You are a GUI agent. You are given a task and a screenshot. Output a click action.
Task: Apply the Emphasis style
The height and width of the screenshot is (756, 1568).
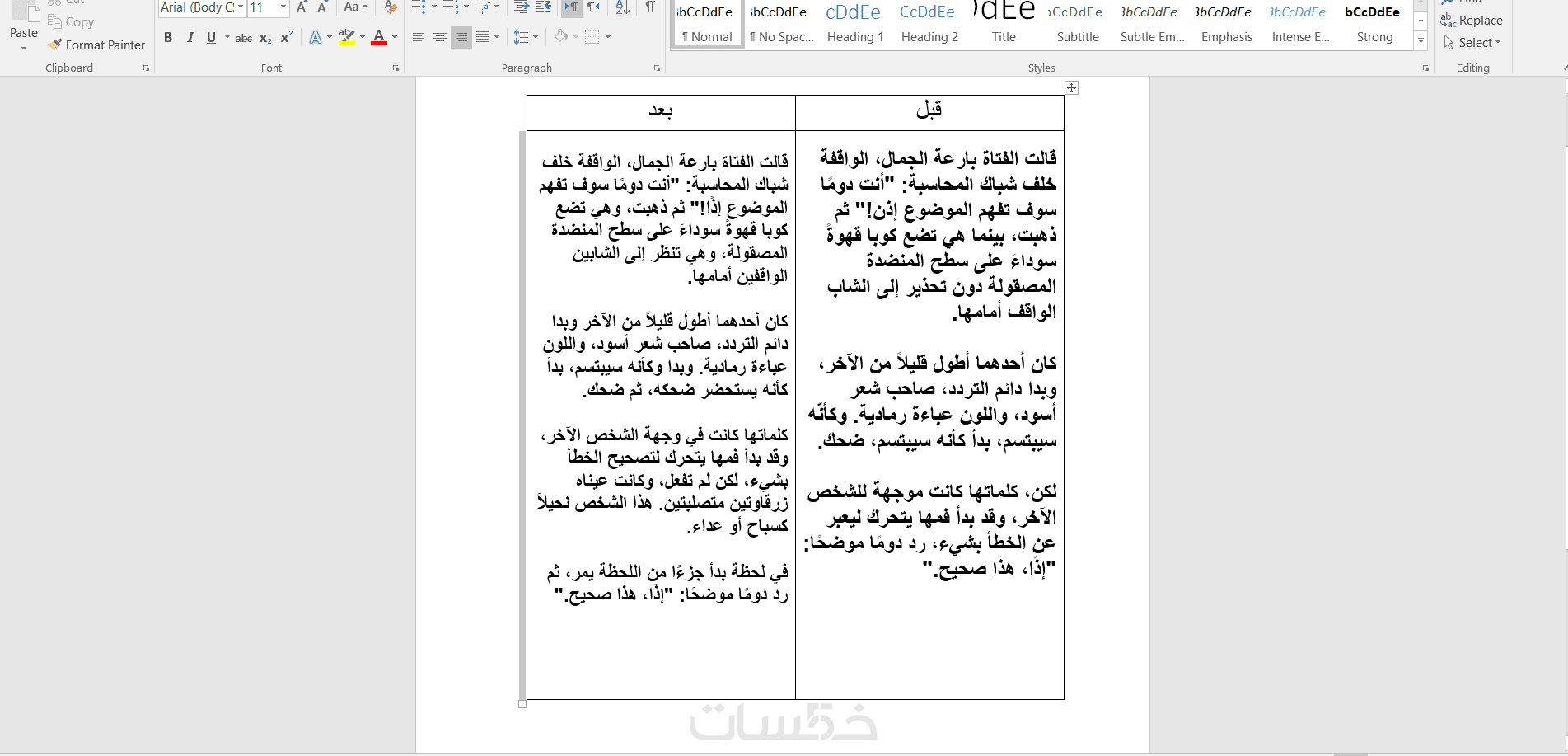(x=1226, y=24)
